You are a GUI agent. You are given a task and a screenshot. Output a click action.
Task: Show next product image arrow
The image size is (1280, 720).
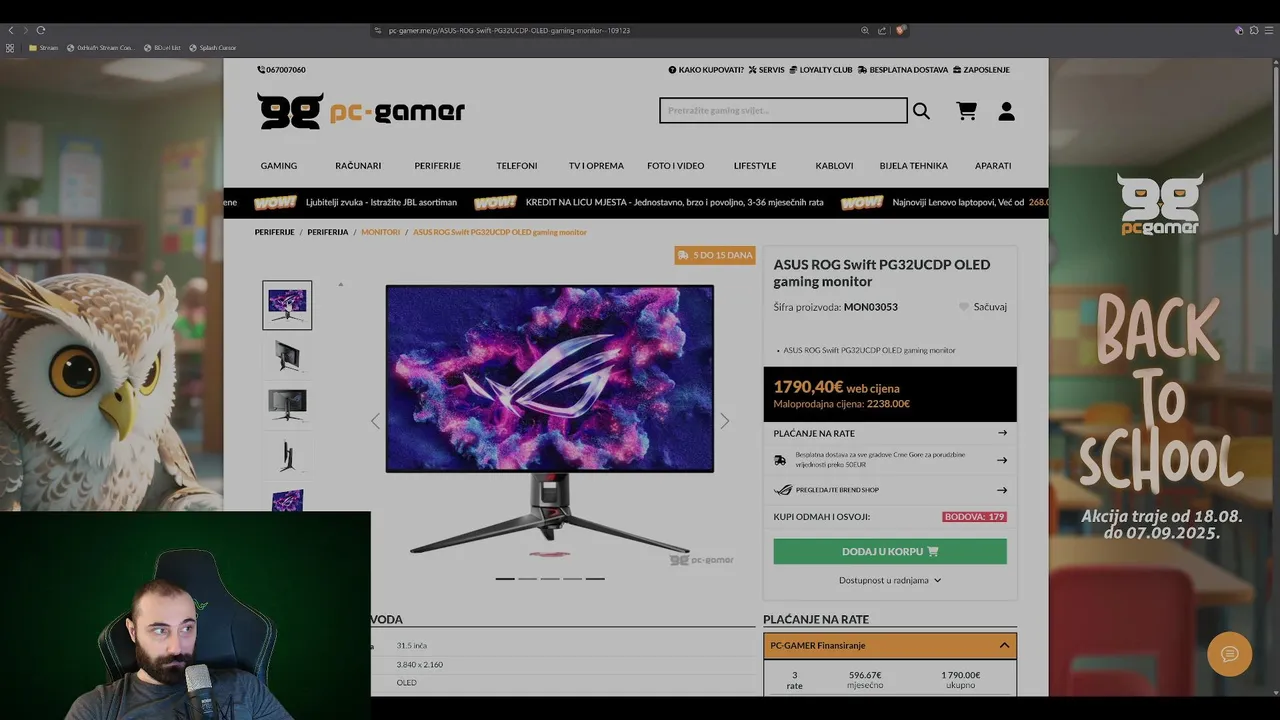tap(725, 421)
